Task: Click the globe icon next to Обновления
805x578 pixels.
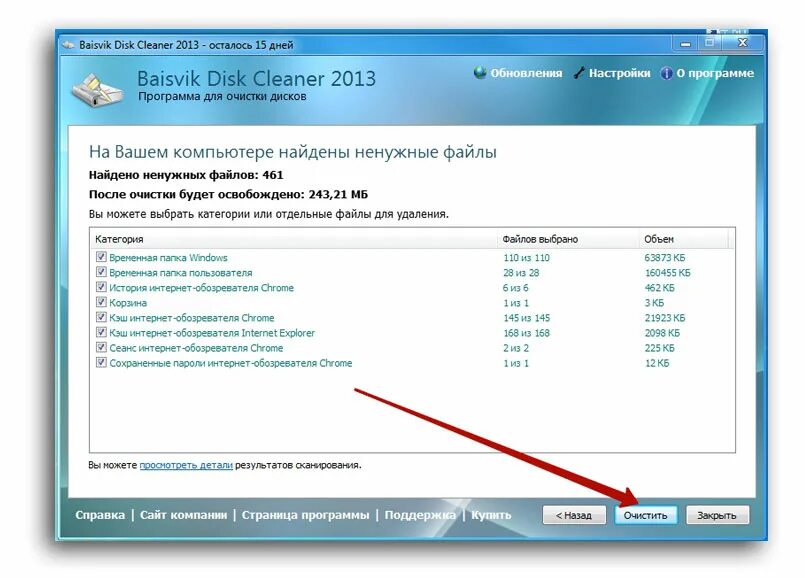Action: pyautogui.click(x=480, y=73)
